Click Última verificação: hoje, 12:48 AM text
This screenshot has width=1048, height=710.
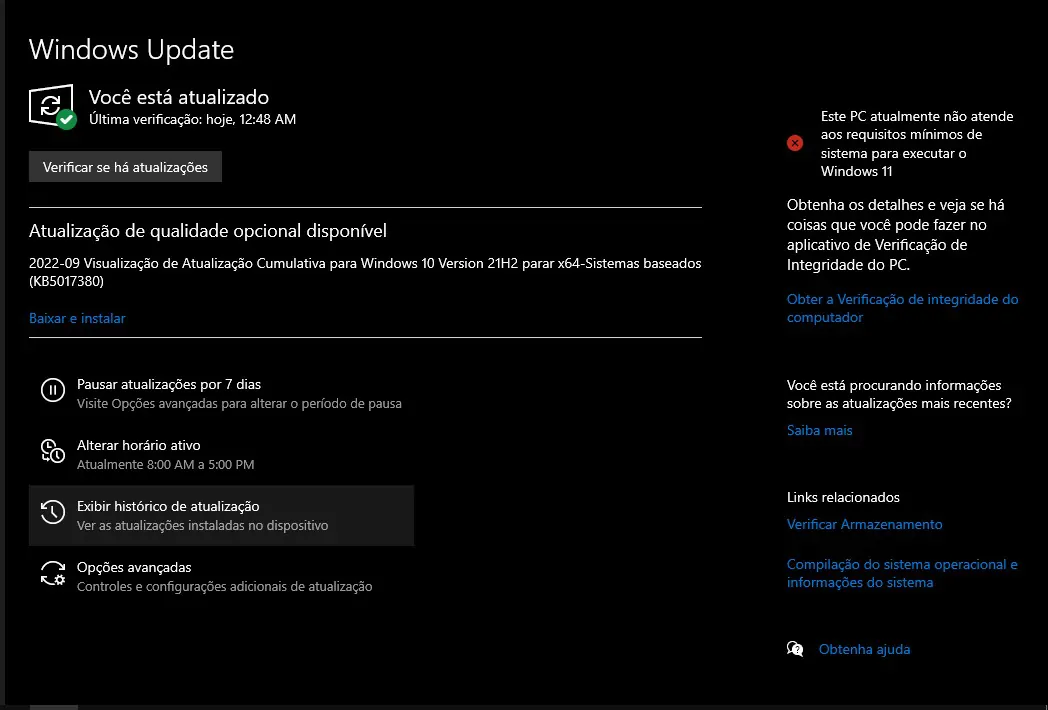point(192,119)
